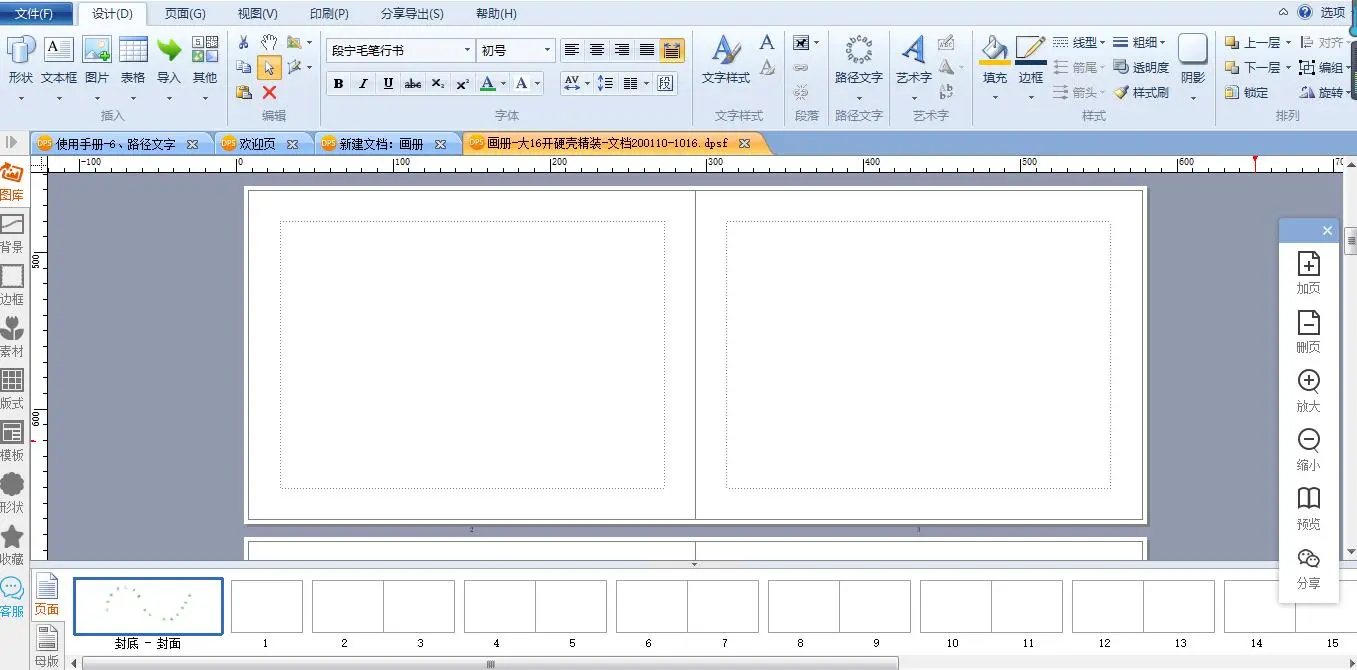Click the red delete X icon
The width and height of the screenshot is (1357, 670).
(269, 92)
